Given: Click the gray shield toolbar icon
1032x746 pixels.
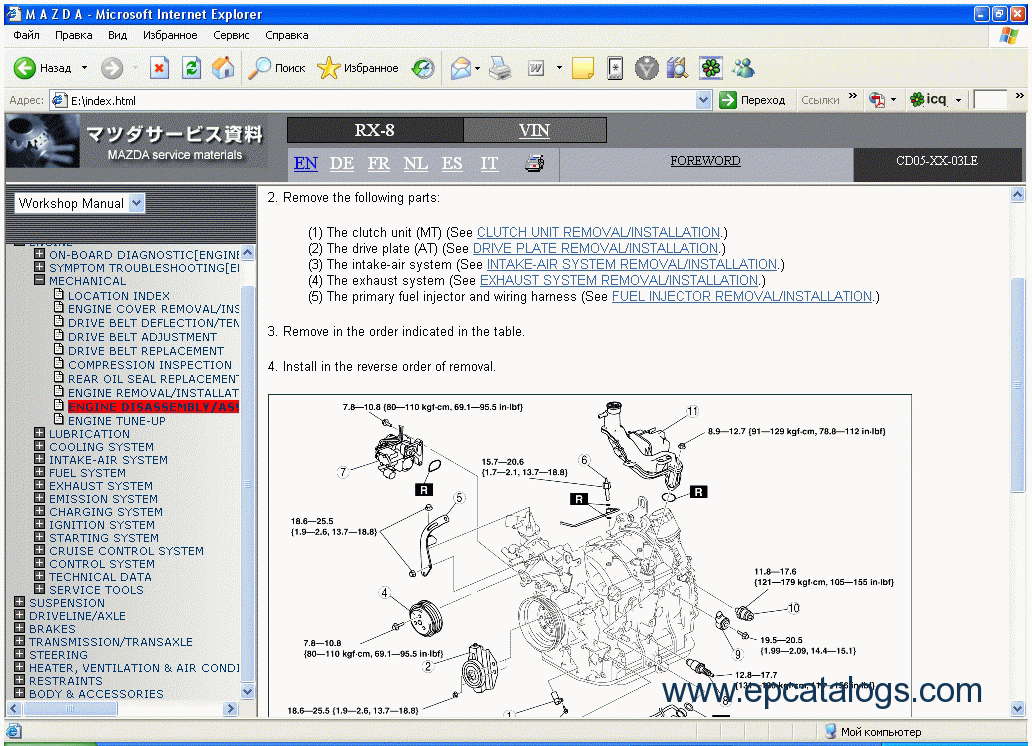Looking at the screenshot, I should 646,68.
